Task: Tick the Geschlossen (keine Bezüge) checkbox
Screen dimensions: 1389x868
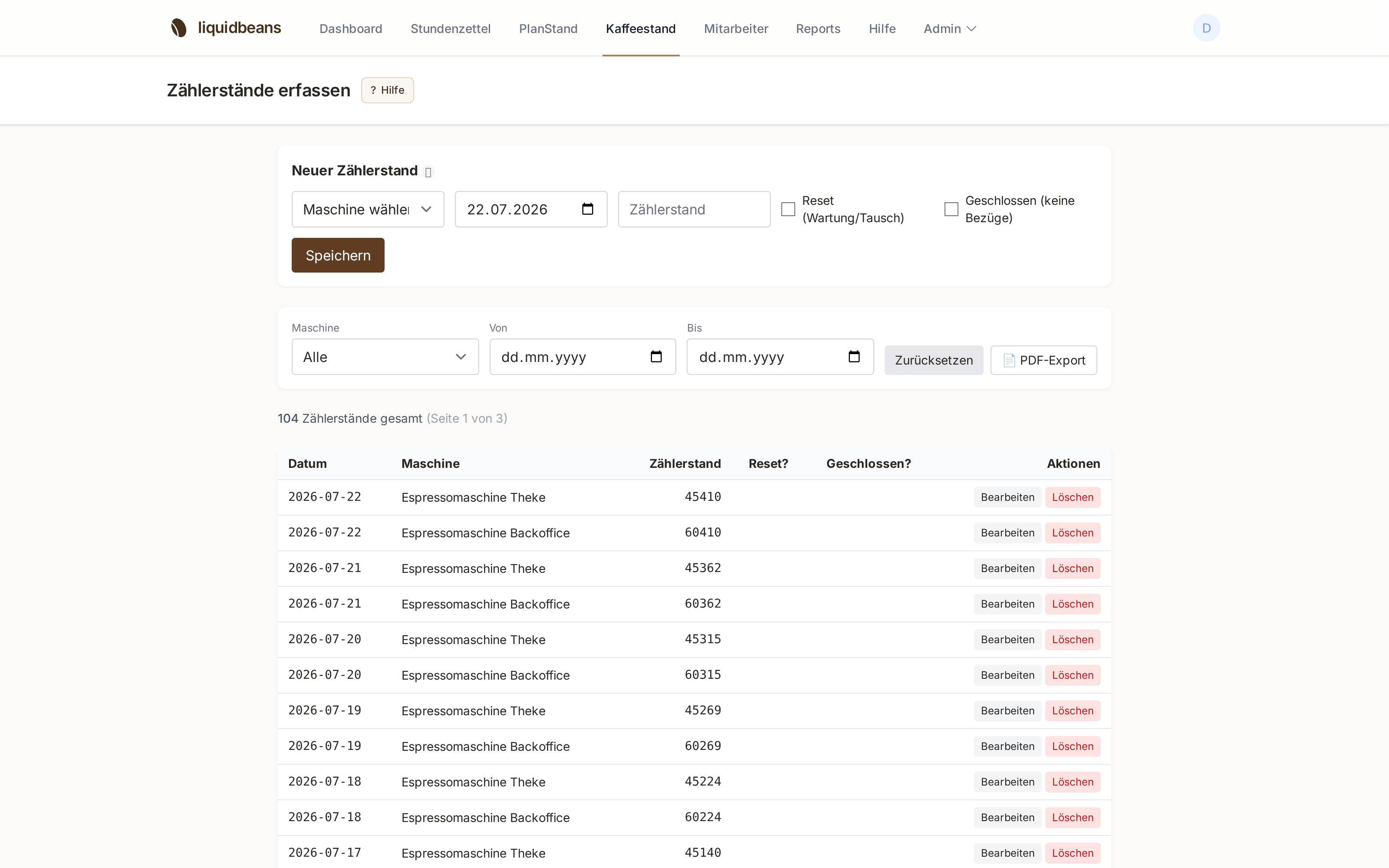Action: [x=951, y=209]
